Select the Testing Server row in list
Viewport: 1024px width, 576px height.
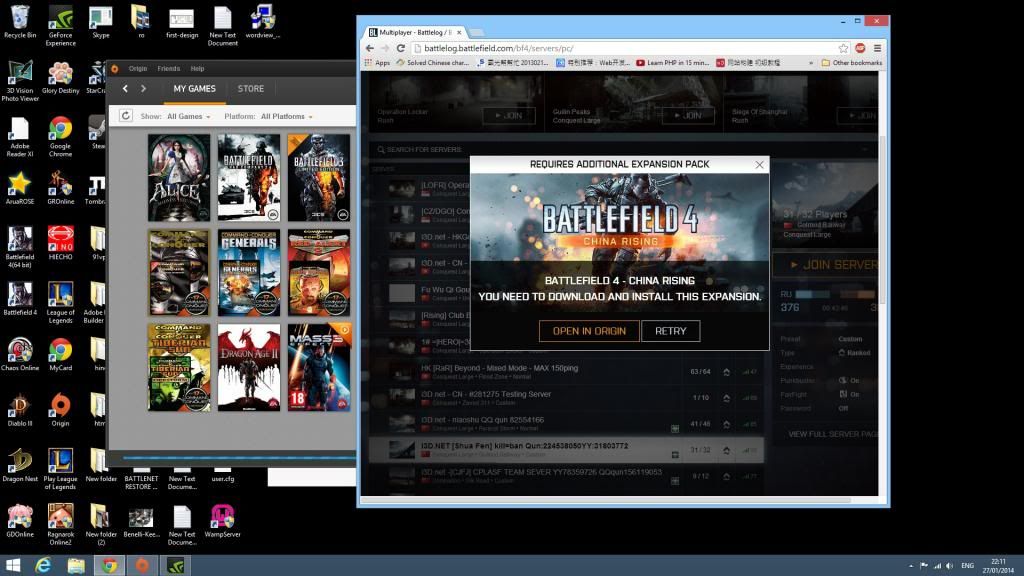pyautogui.click(x=566, y=398)
